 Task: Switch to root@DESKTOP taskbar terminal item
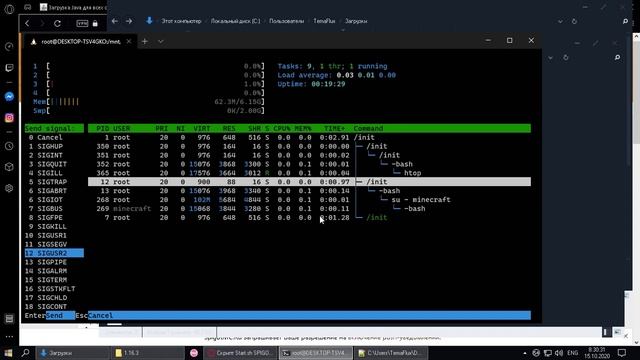(316, 353)
